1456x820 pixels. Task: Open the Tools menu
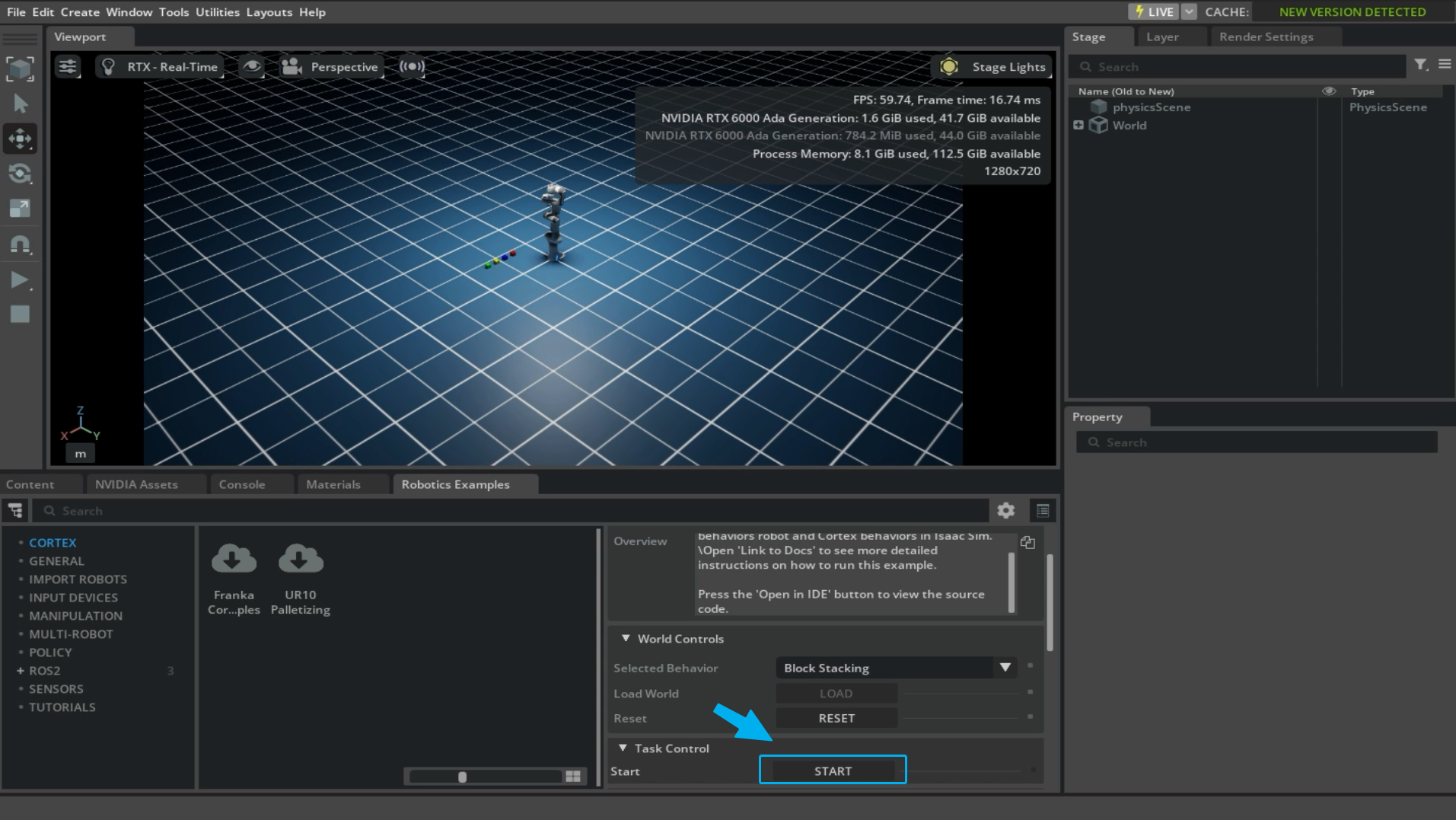pyautogui.click(x=174, y=12)
